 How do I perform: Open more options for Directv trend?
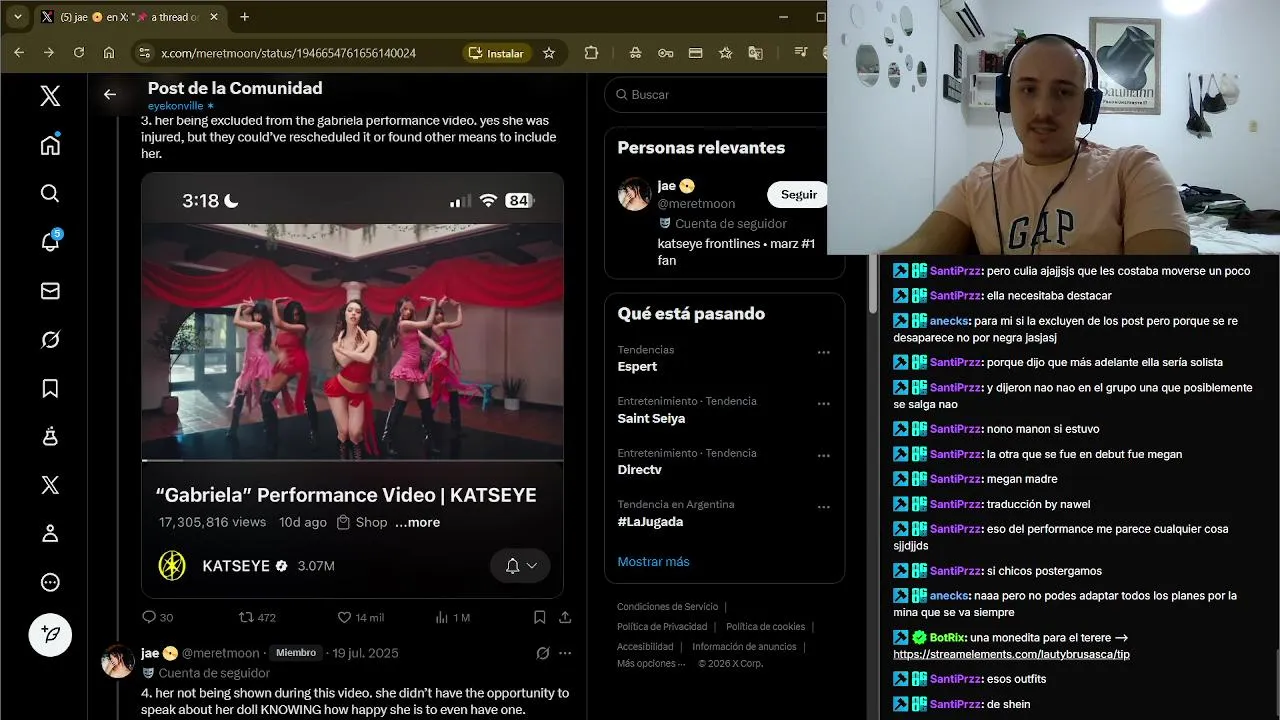pyautogui.click(x=823, y=456)
